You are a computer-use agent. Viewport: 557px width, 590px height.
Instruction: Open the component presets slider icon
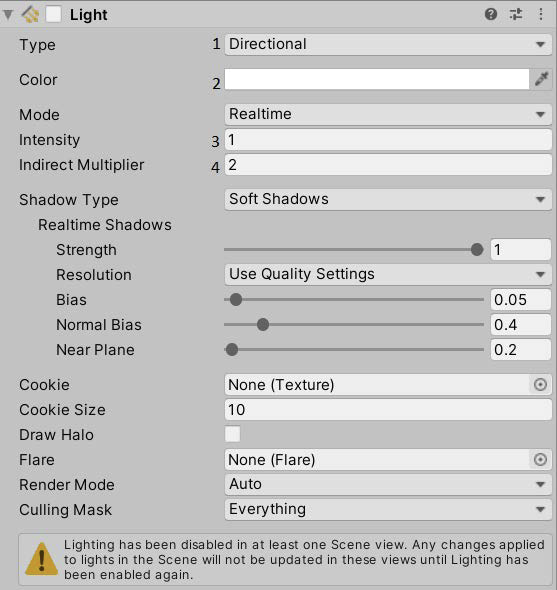[516, 14]
